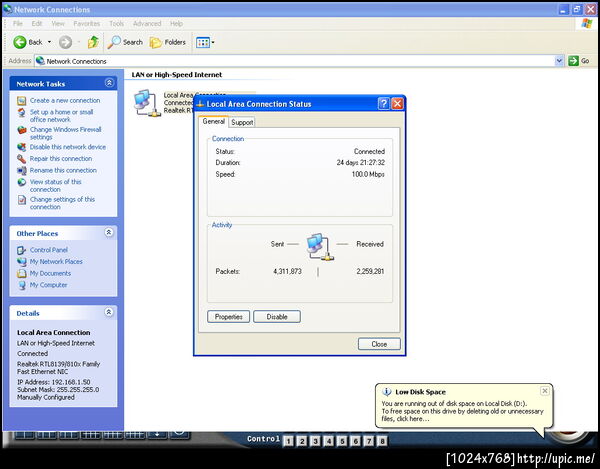Expand the Forward button history arrow
The width and height of the screenshot is (600, 469).
coord(78,42)
